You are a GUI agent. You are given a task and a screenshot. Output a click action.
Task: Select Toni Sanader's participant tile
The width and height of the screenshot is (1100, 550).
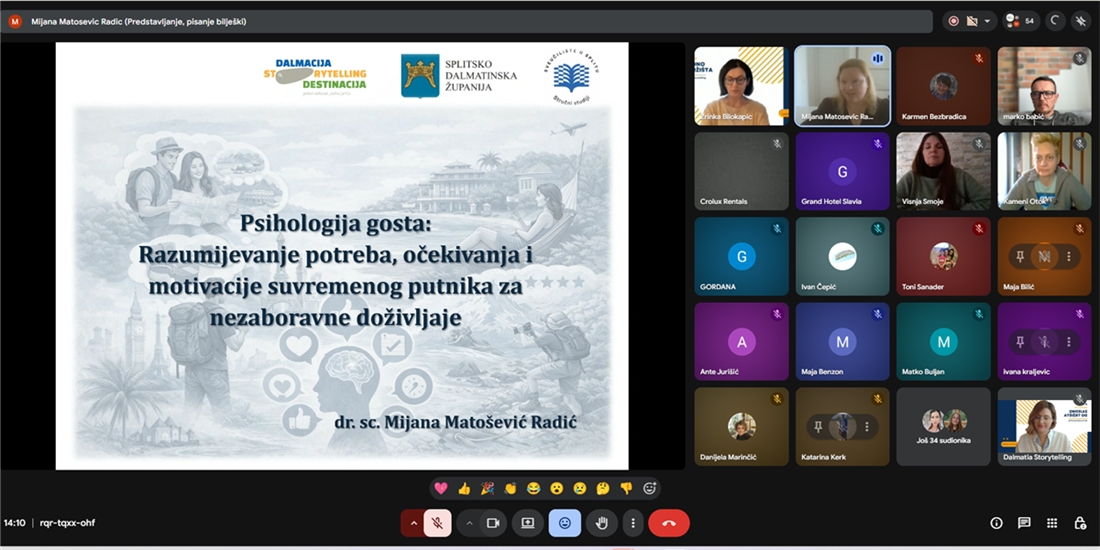point(944,257)
